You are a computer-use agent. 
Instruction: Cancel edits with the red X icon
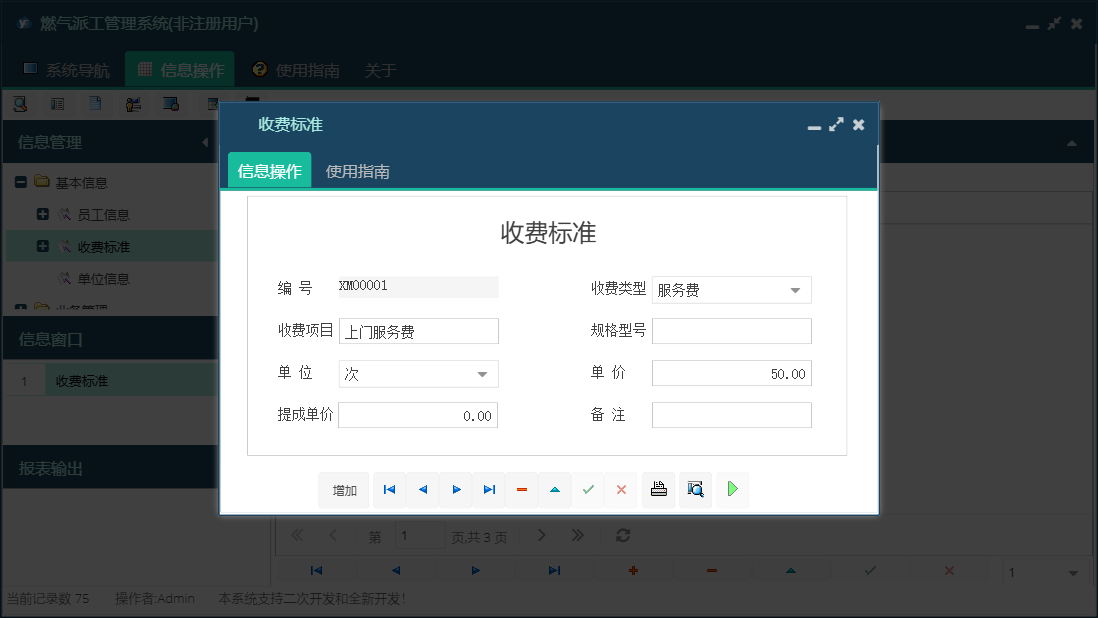tap(621, 490)
